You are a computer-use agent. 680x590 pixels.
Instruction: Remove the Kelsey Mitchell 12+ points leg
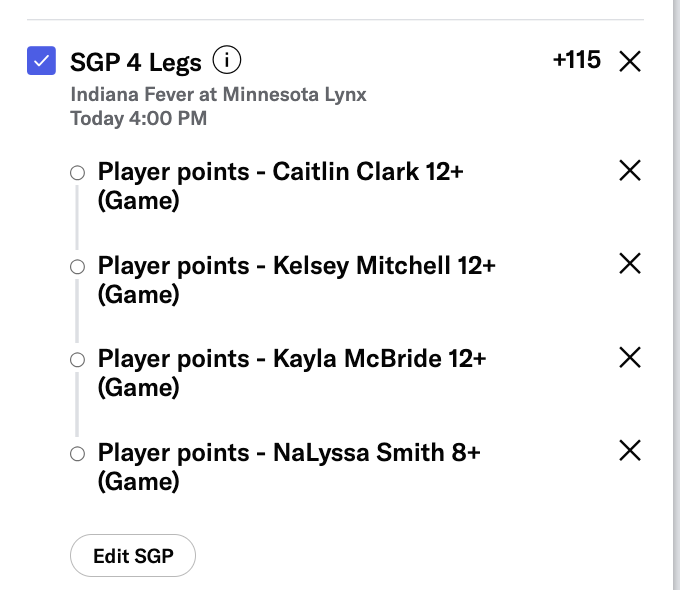(x=630, y=264)
